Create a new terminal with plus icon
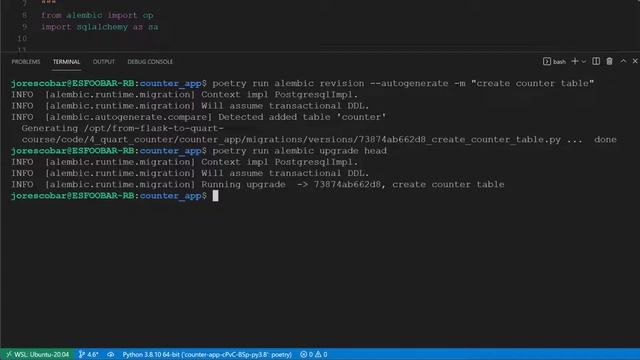640x360 pixels. (575, 61)
